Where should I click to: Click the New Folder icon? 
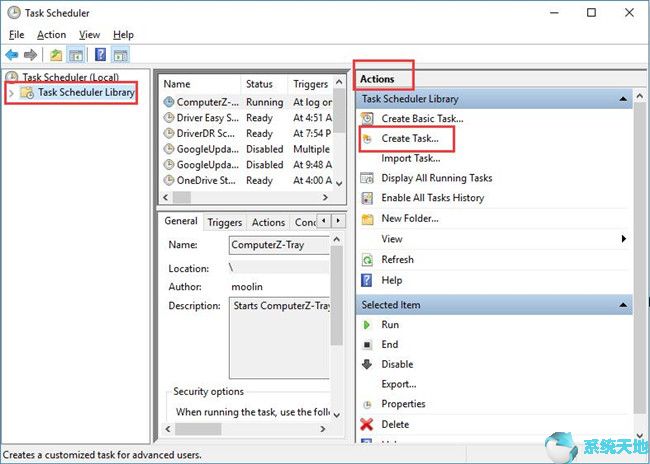pos(367,219)
